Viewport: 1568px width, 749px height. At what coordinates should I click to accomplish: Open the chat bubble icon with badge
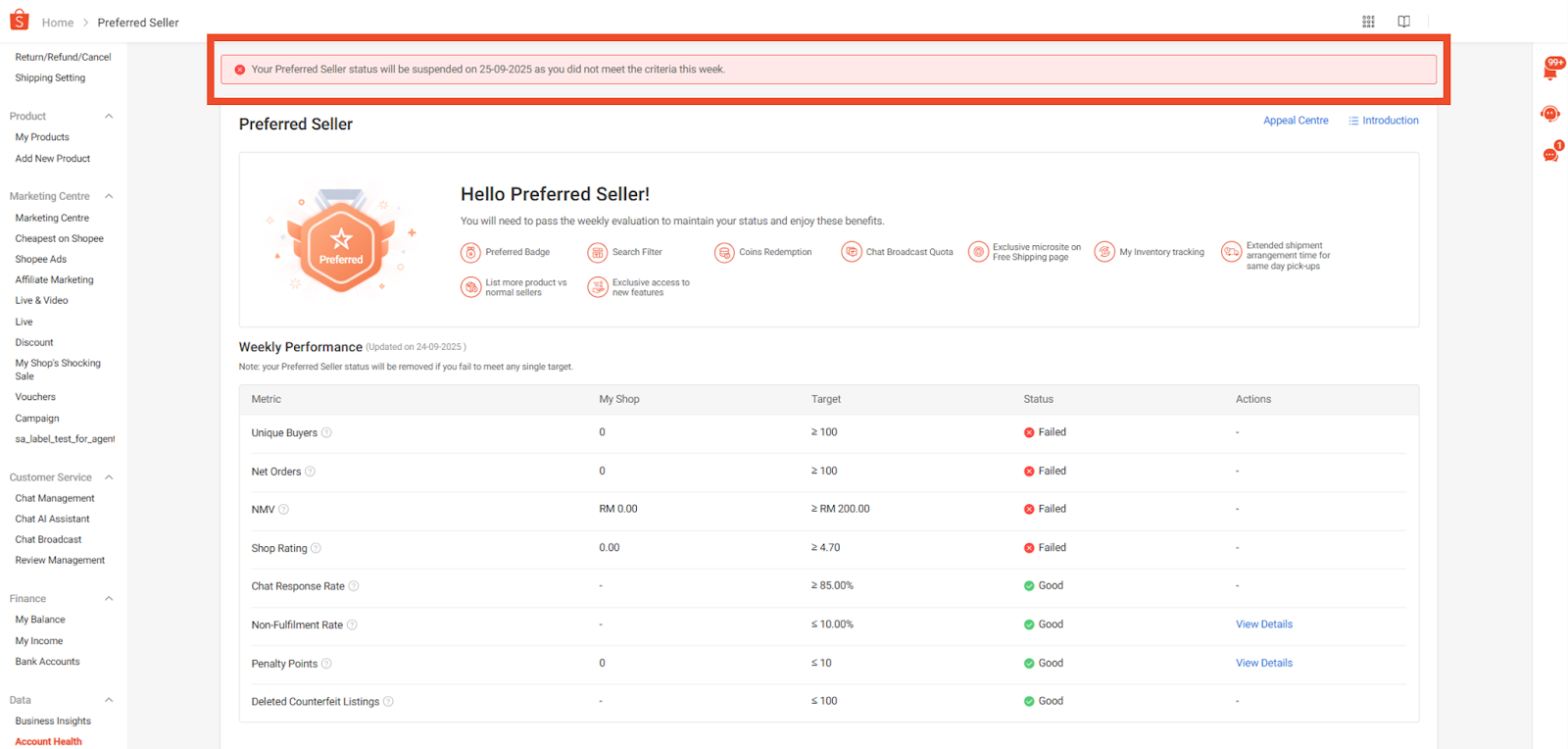pyautogui.click(x=1551, y=153)
